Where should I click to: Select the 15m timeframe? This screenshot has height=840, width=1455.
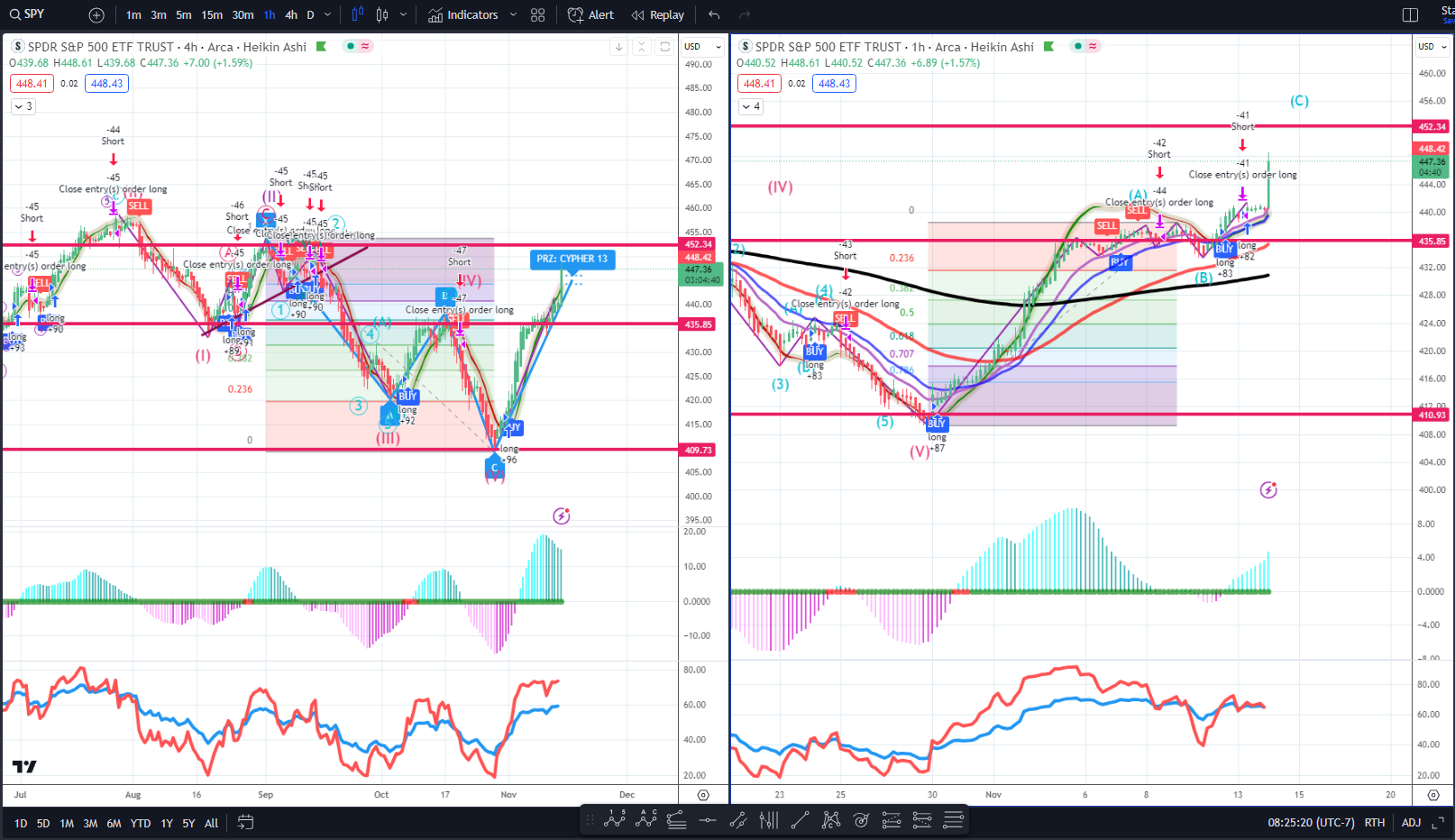point(212,15)
